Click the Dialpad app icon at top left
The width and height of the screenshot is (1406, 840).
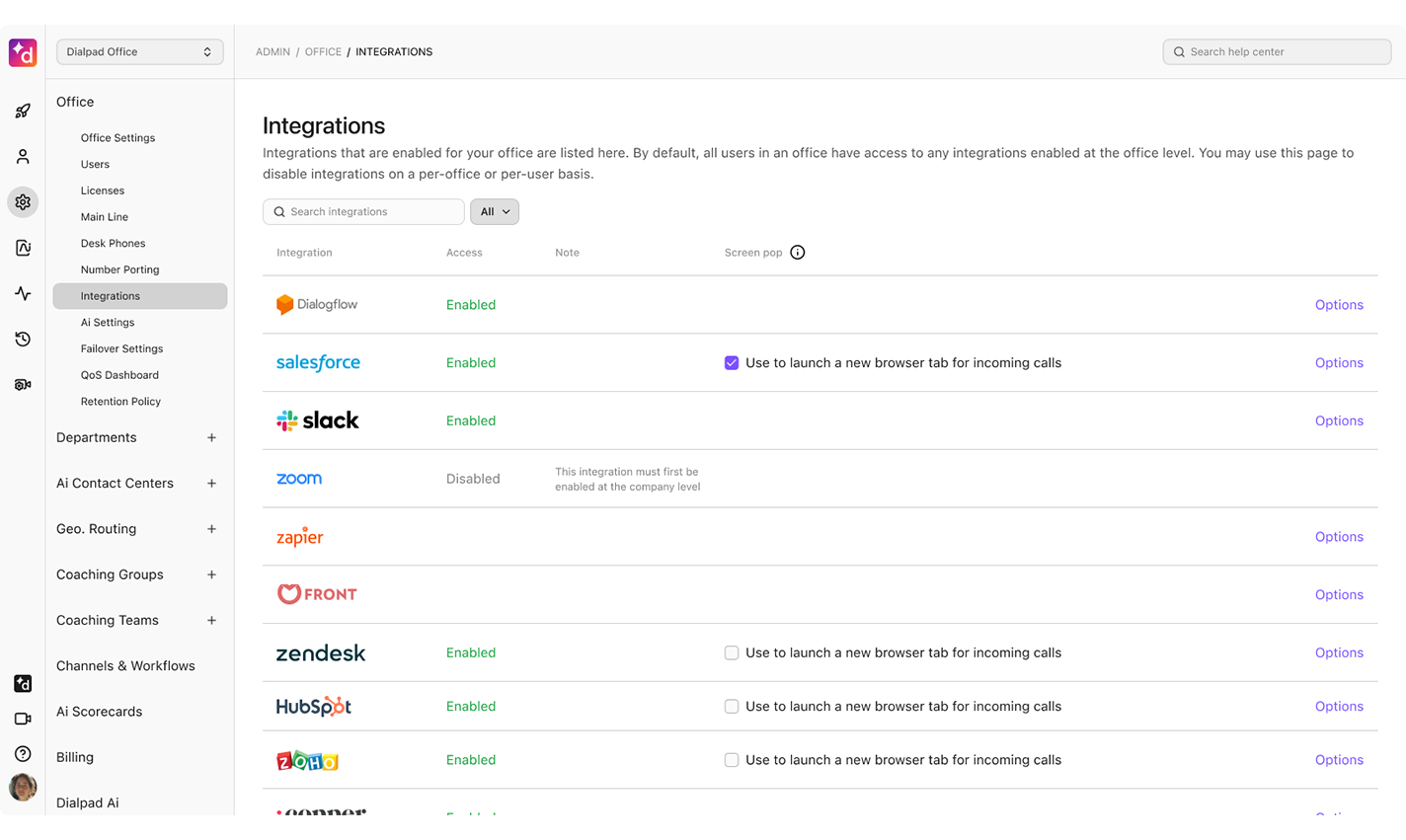pos(22,52)
